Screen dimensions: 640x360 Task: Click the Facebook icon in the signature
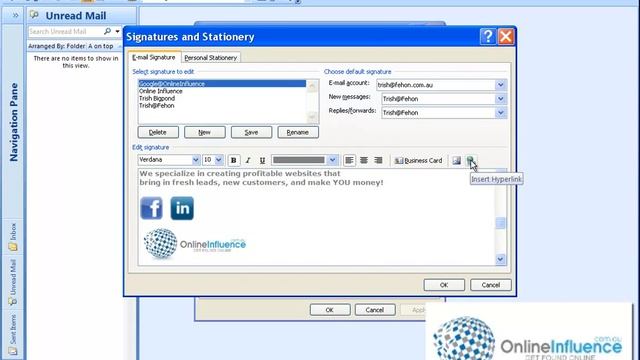coord(151,208)
